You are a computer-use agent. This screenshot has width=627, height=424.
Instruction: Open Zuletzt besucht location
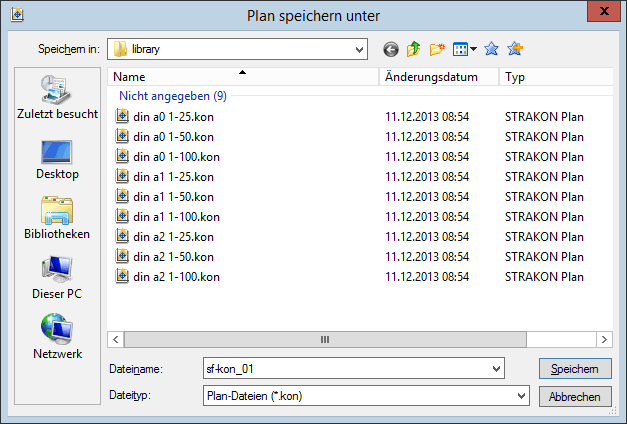[x=57, y=97]
